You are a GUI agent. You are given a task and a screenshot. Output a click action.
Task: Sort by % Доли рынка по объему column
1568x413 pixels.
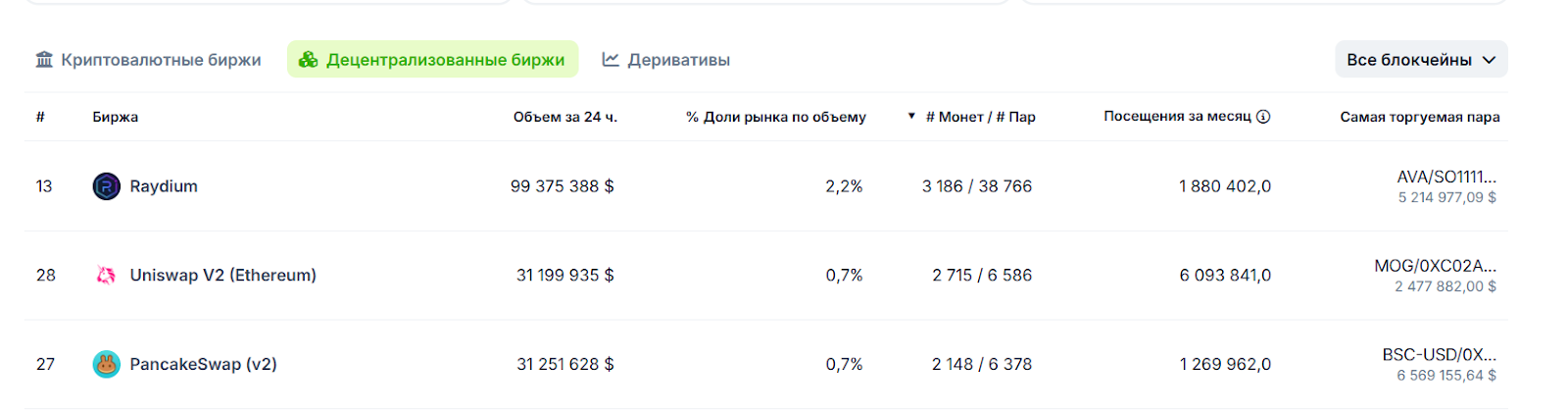775,117
